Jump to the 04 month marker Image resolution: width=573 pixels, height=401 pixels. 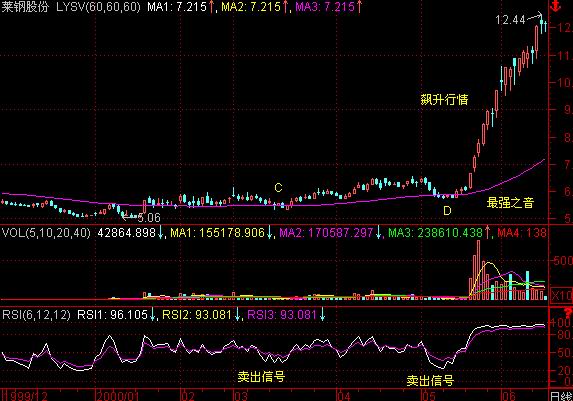click(x=344, y=396)
